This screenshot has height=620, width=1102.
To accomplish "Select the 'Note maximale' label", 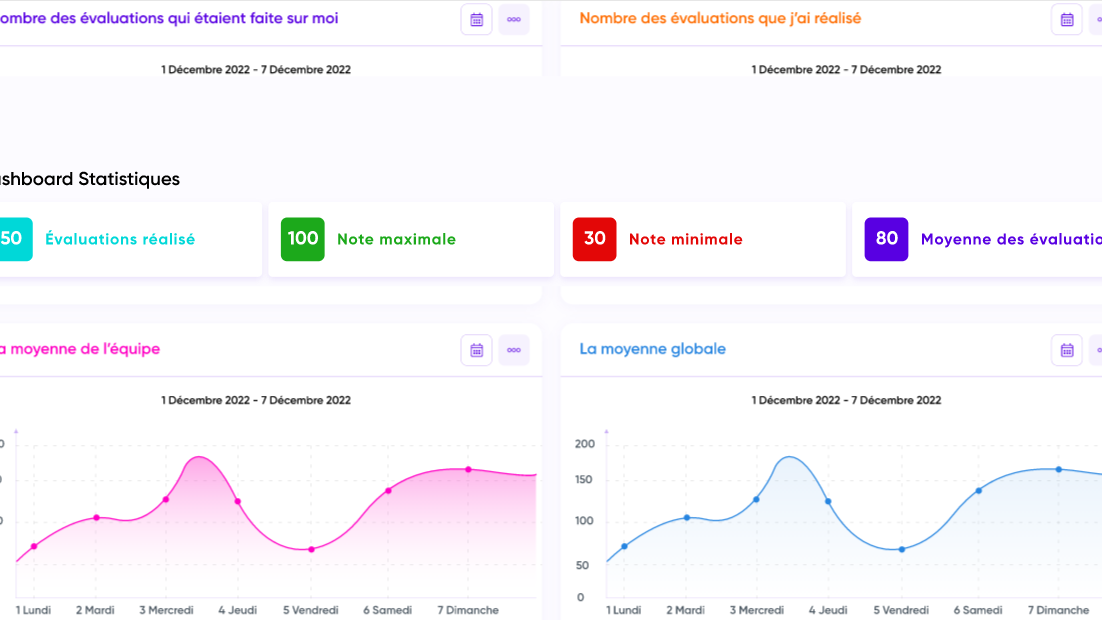I will coord(396,240).
